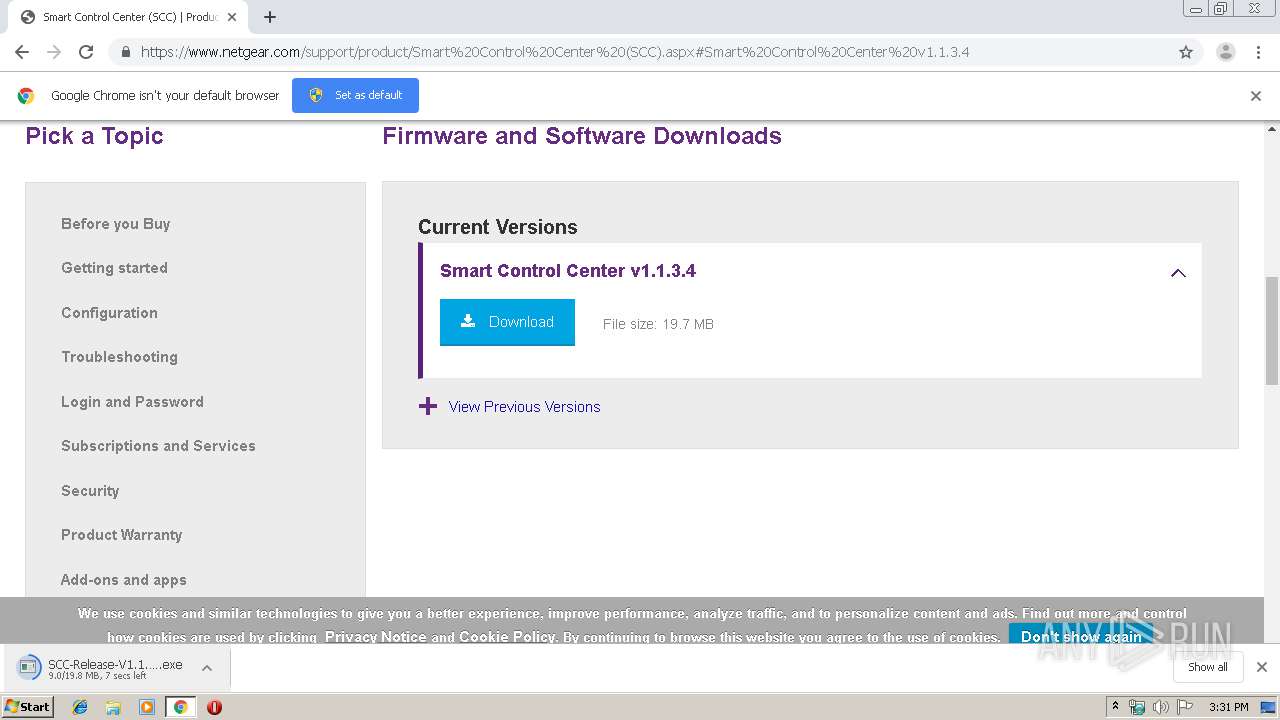Image resolution: width=1280 pixels, height=720 pixels.
Task: Open download options chevron for SCC-Release
Action: [x=207, y=668]
